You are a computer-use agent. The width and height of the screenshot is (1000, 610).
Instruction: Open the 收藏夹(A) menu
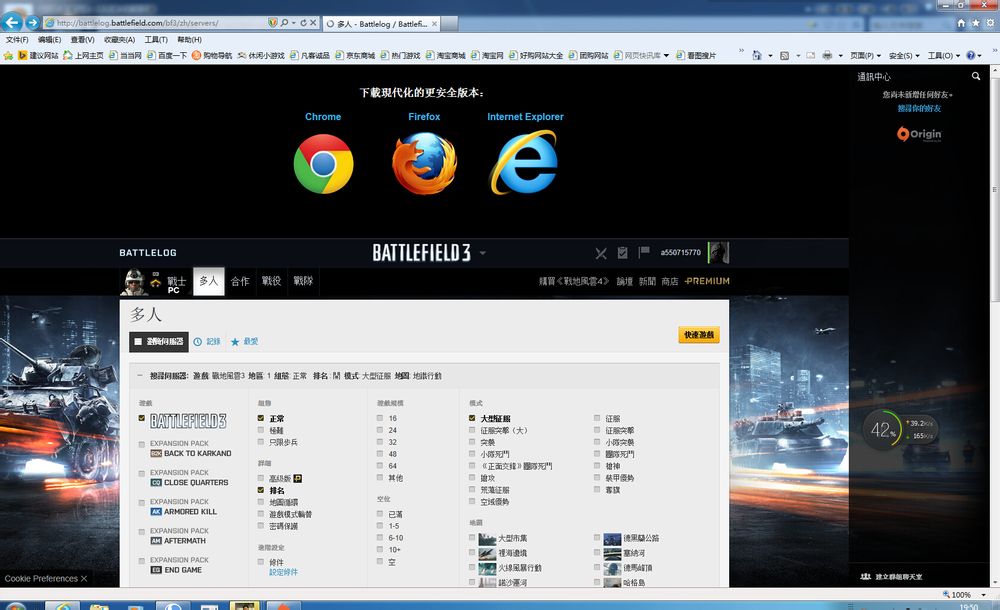pos(119,40)
